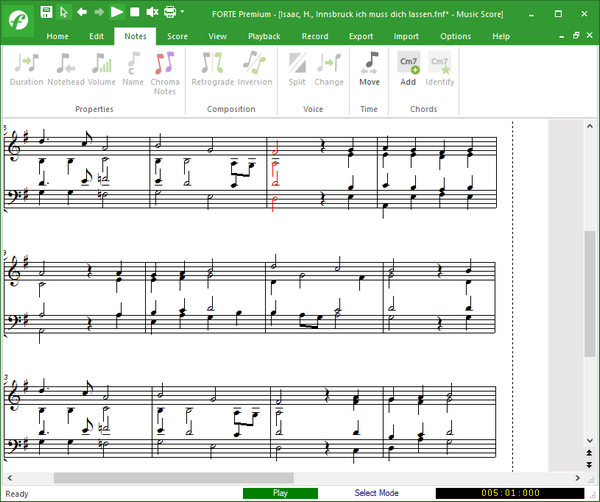This screenshot has width=600, height=502.
Task: Switch to the Score tab
Action: (177, 36)
